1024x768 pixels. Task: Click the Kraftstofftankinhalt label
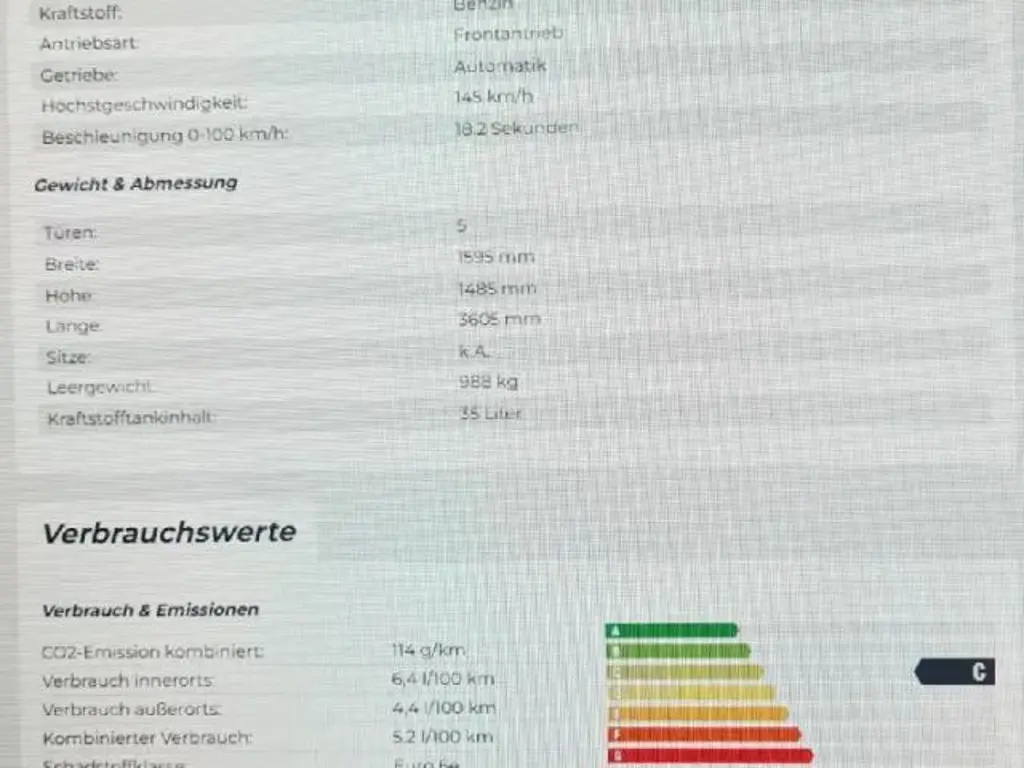click(130, 419)
